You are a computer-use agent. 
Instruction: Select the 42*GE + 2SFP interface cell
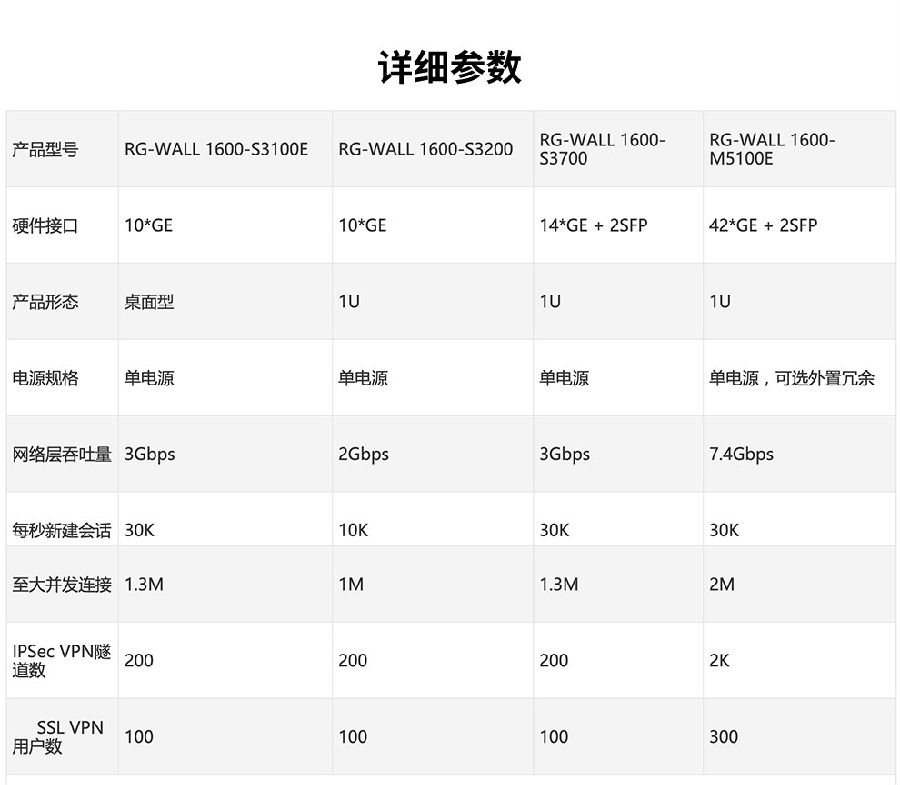point(763,226)
